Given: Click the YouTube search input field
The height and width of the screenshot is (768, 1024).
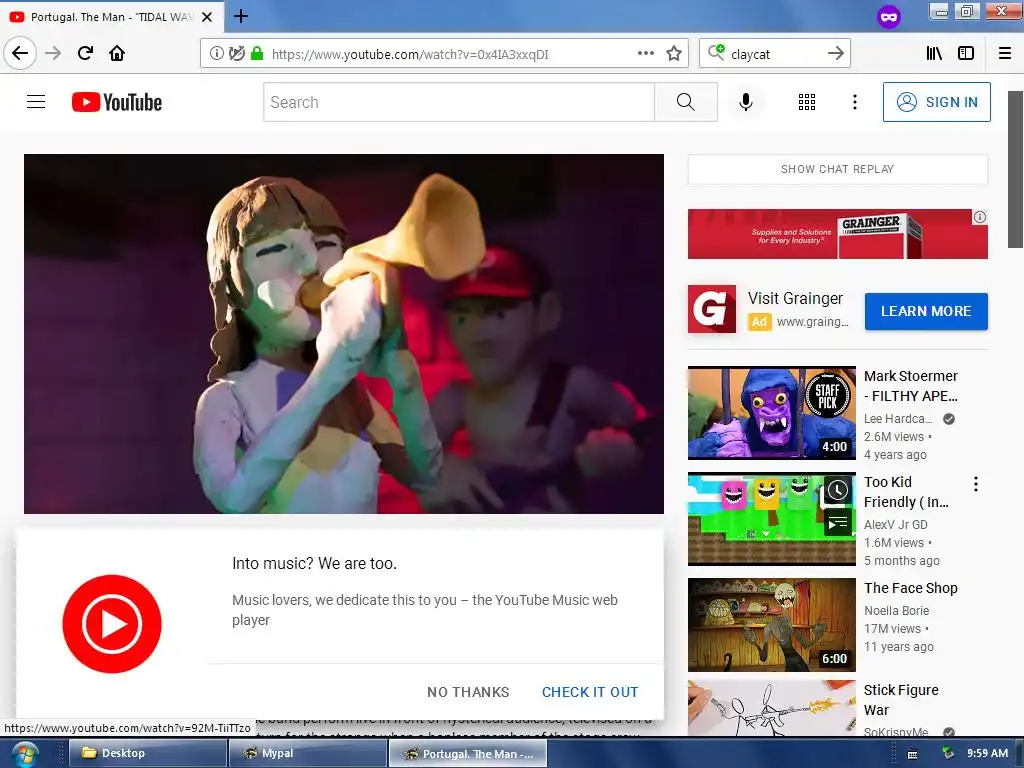Looking at the screenshot, I should 458,102.
